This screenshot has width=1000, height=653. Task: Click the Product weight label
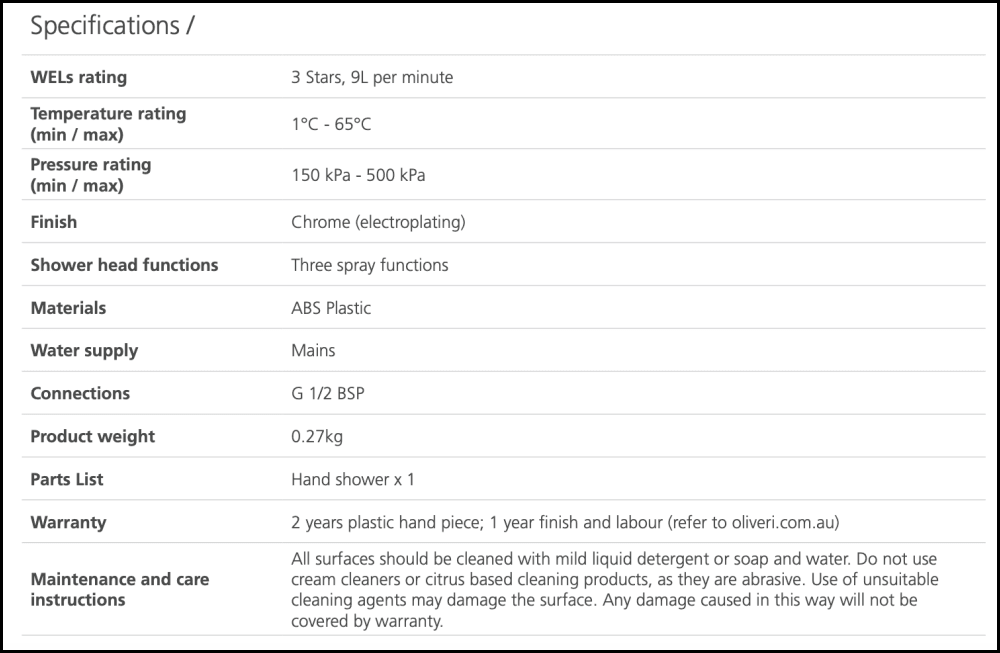[93, 437]
